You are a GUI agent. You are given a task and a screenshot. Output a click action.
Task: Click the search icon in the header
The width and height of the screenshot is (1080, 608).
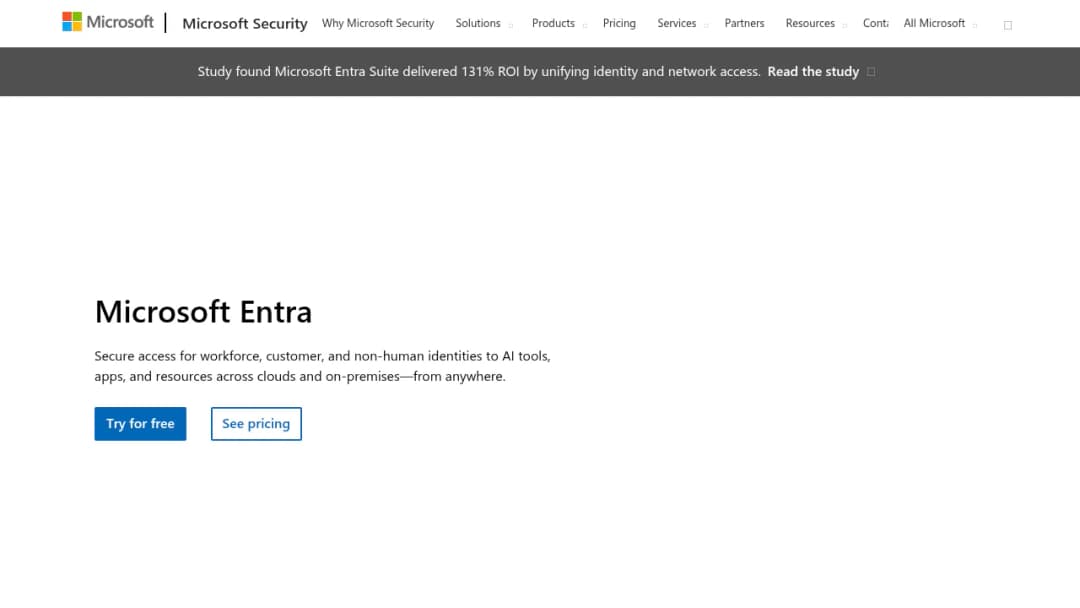1008,25
